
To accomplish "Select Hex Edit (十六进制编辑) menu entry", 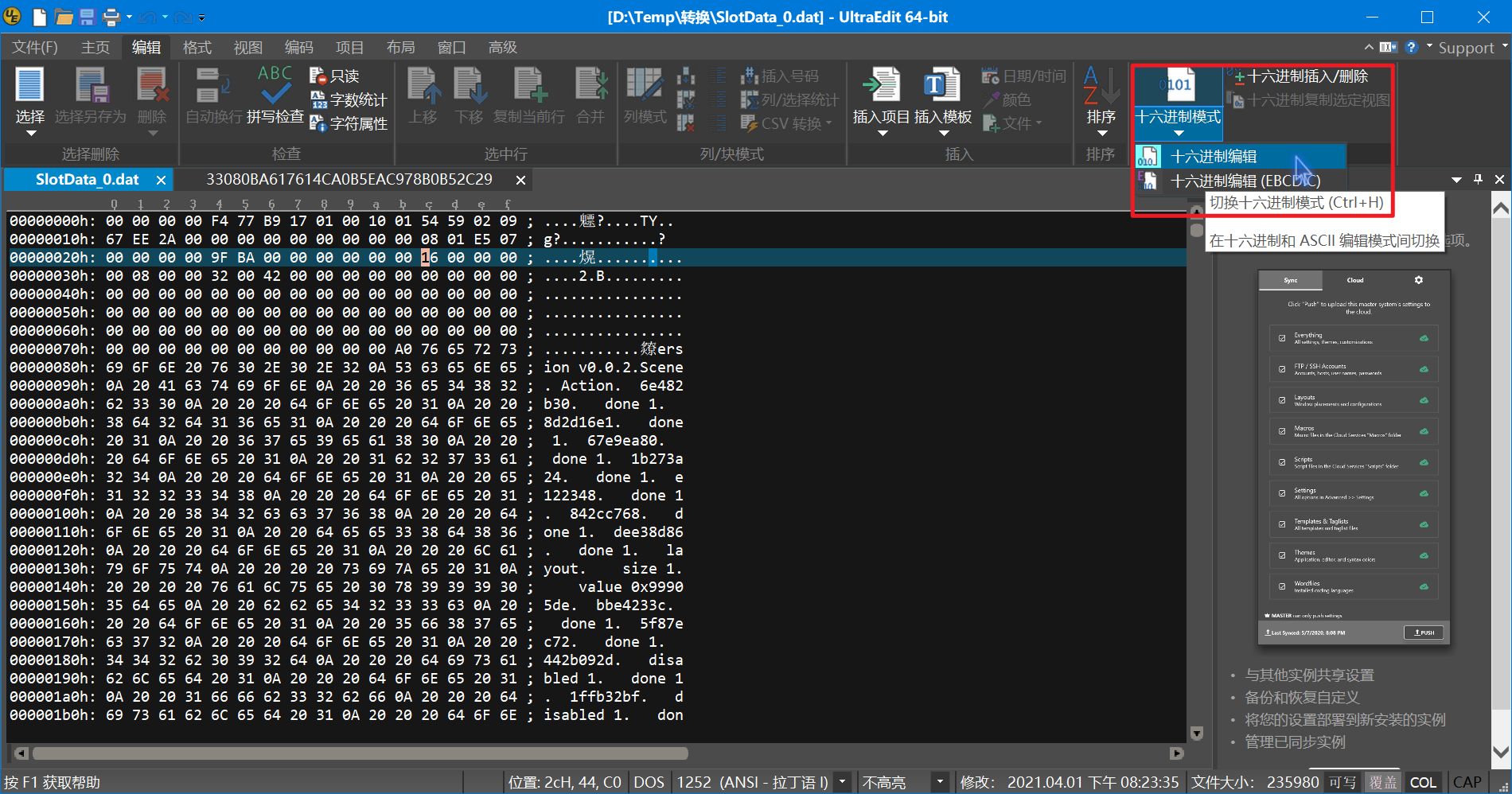I will click(x=1214, y=157).
